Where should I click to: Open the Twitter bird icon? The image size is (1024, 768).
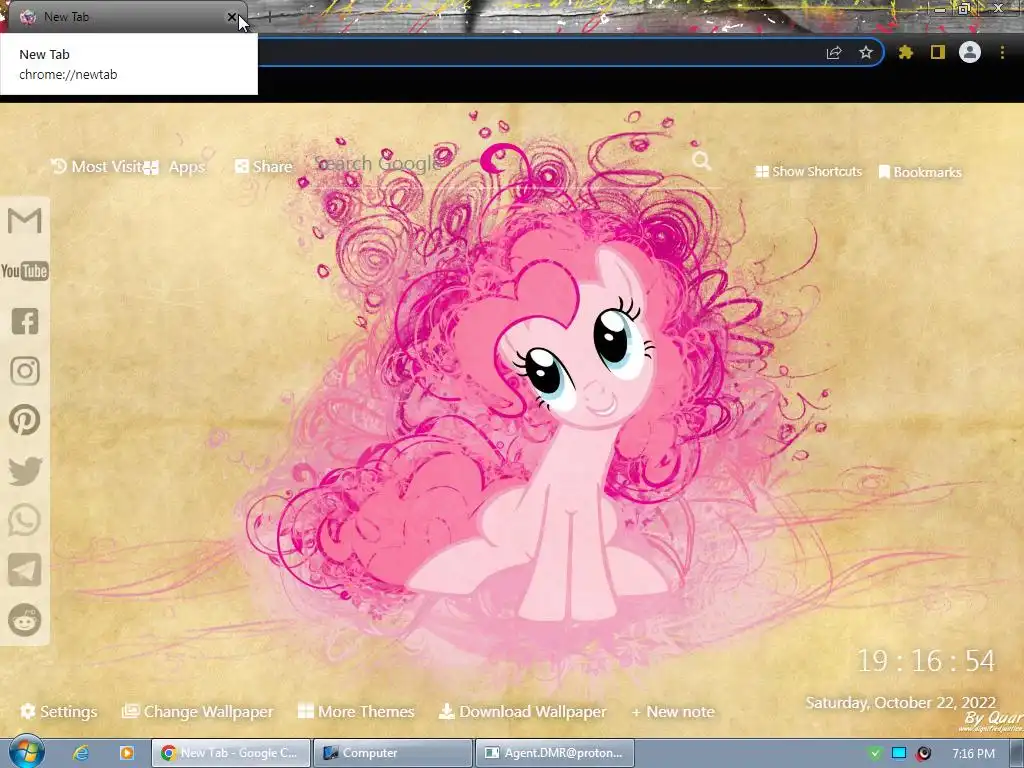click(x=25, y=471)
